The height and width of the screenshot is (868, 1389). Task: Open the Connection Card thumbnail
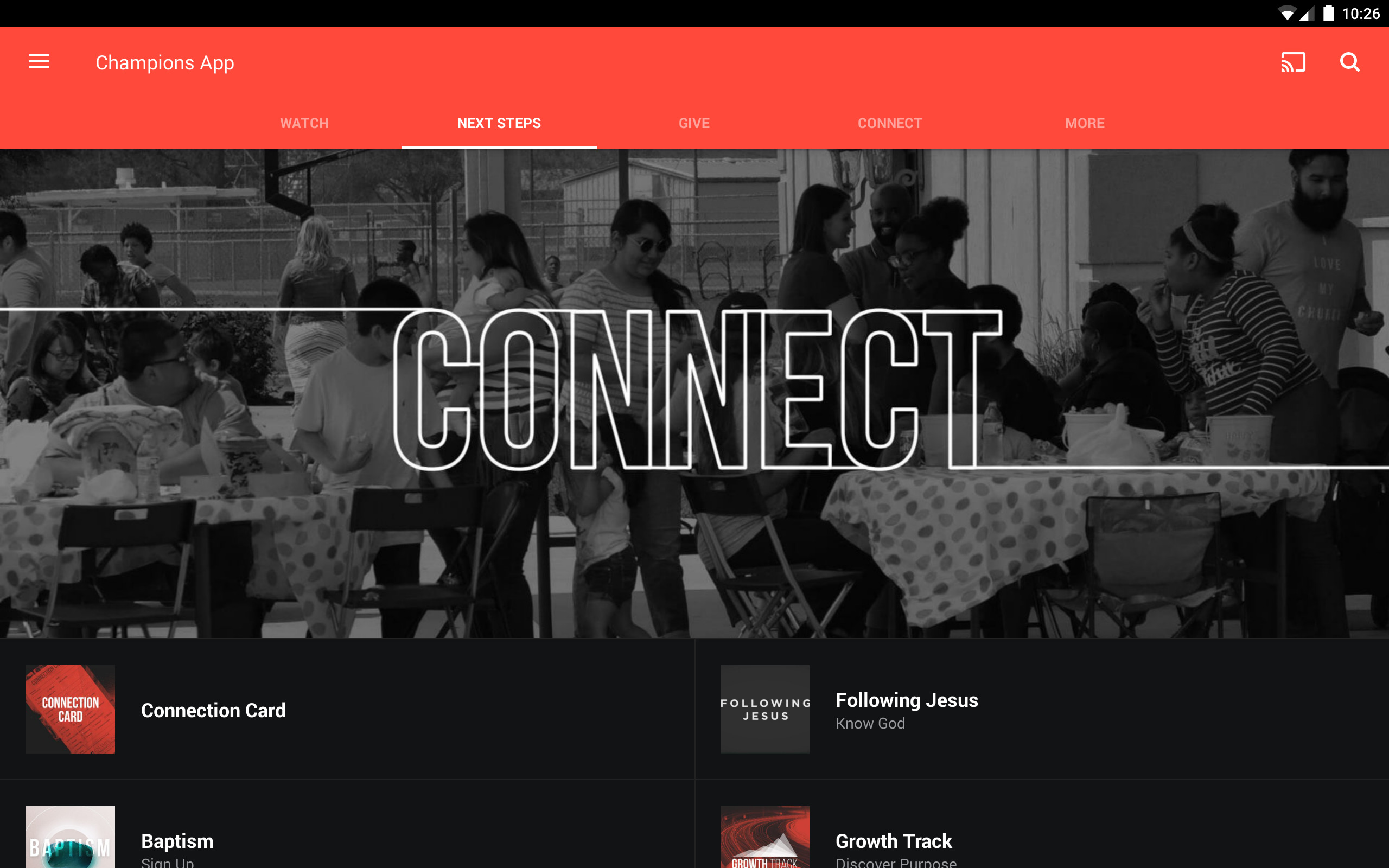71,710
